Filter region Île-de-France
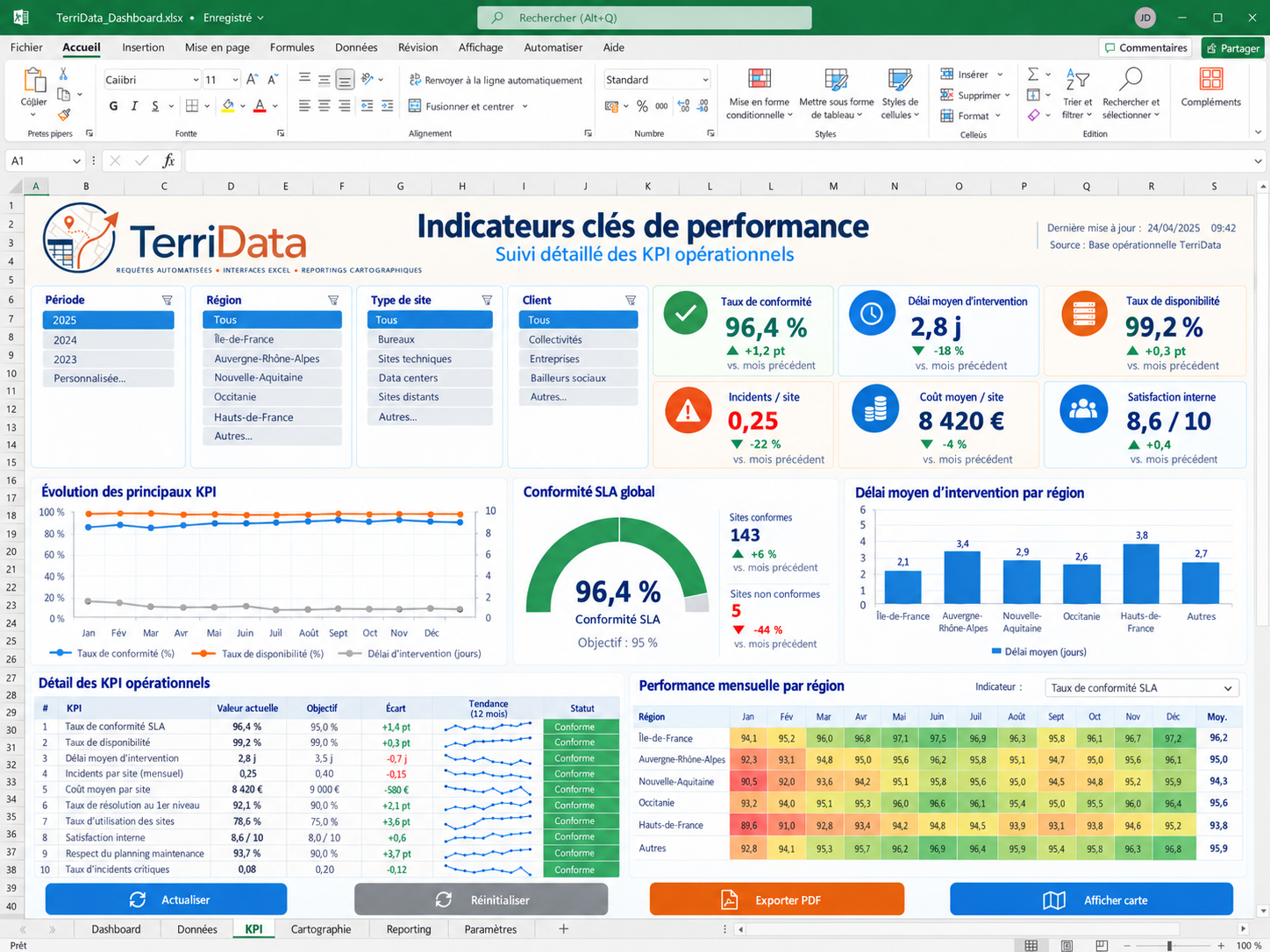The image size is (1270, 952). 272,339
